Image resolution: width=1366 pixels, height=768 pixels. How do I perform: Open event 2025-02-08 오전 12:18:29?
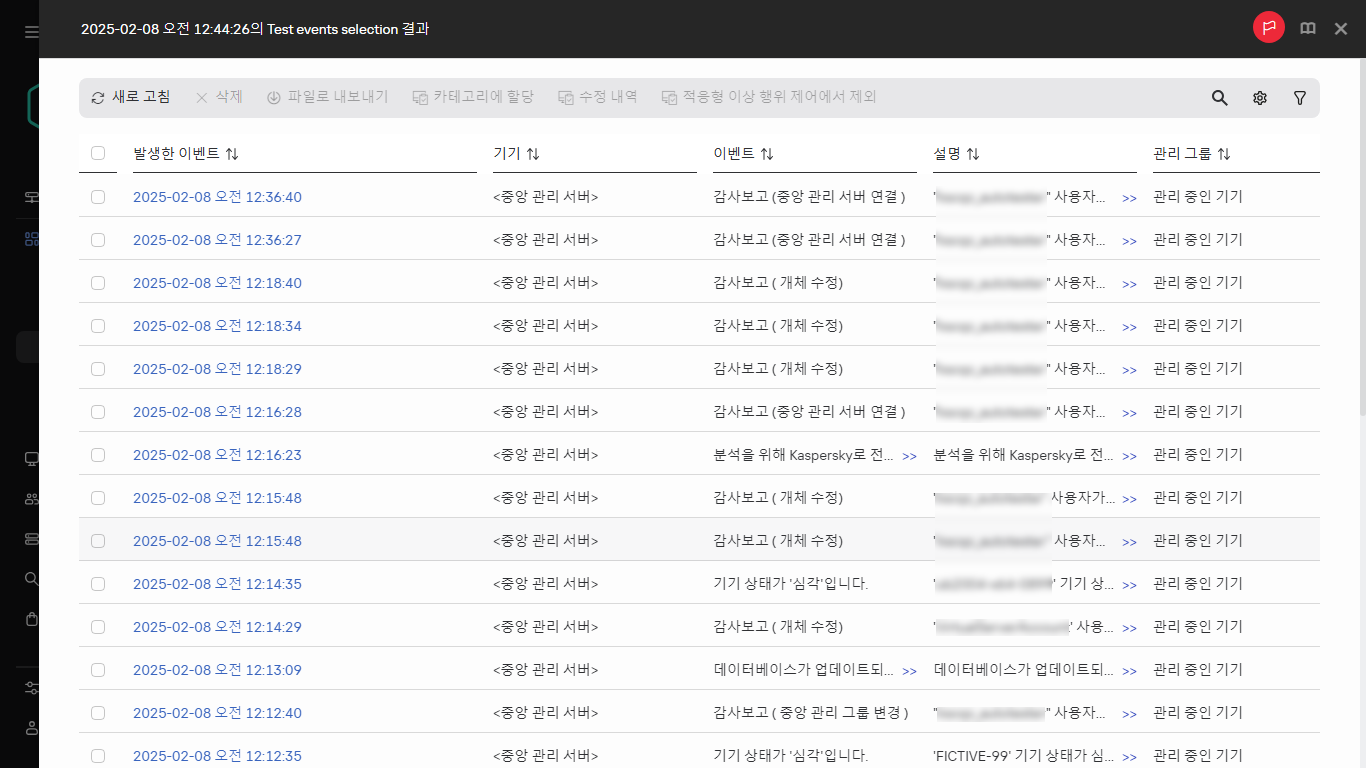pyautogui.click(x=217, y=369)
